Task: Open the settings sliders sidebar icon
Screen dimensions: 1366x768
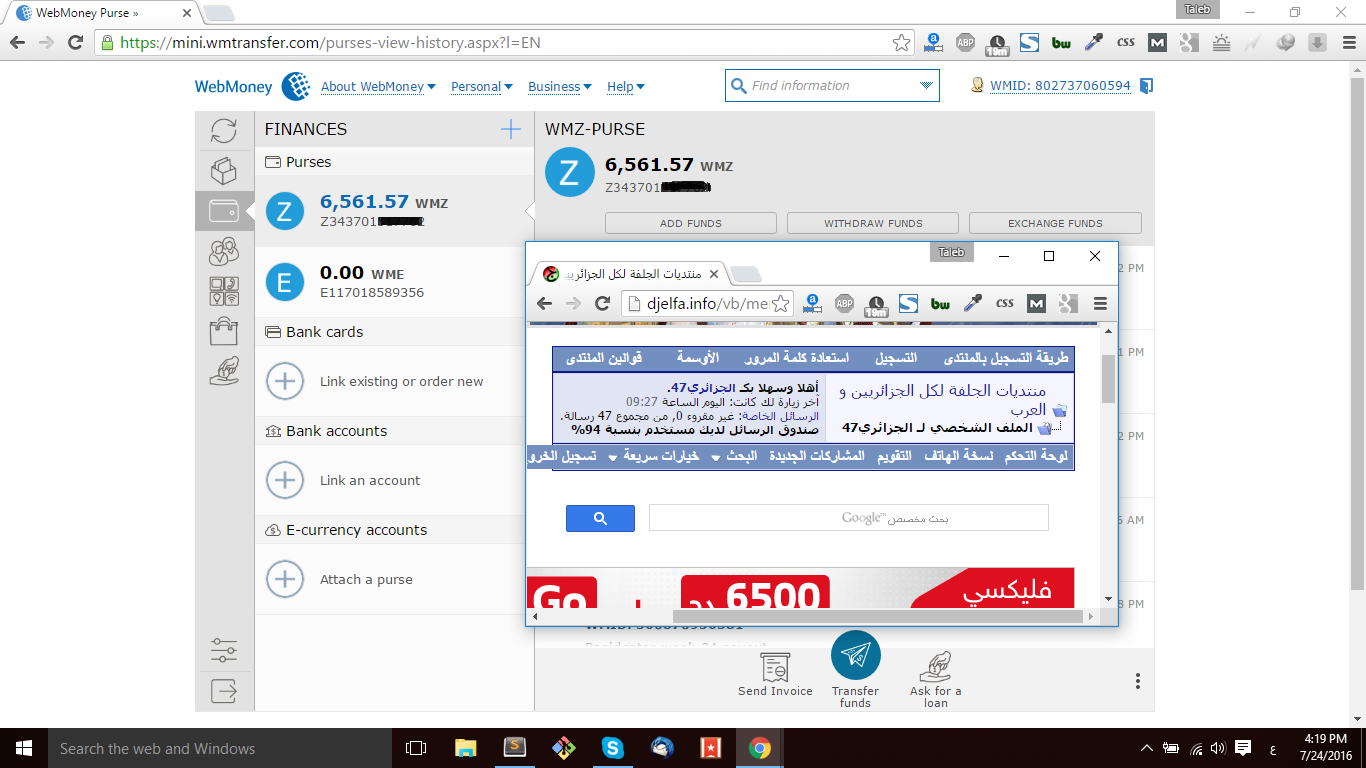Action: point(224,650)
